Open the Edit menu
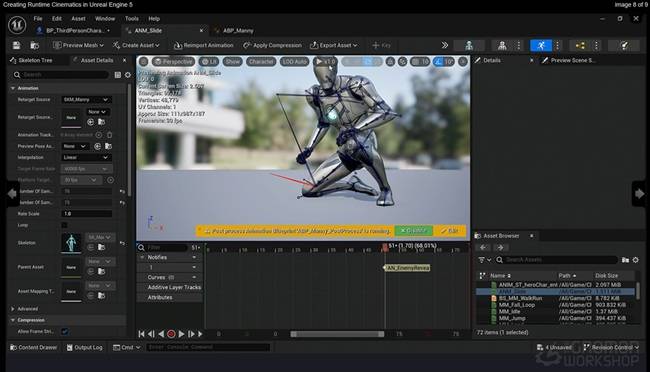 coord(57,19)
